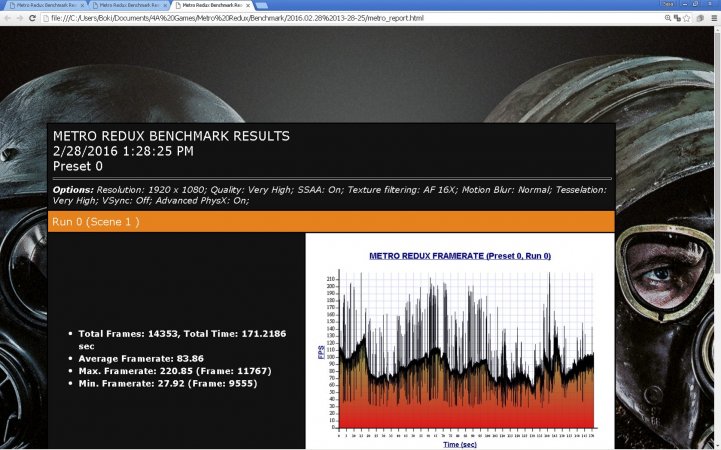
Task: Close the second Metro Redux Benchmark tab
Action: click(165, 6)
